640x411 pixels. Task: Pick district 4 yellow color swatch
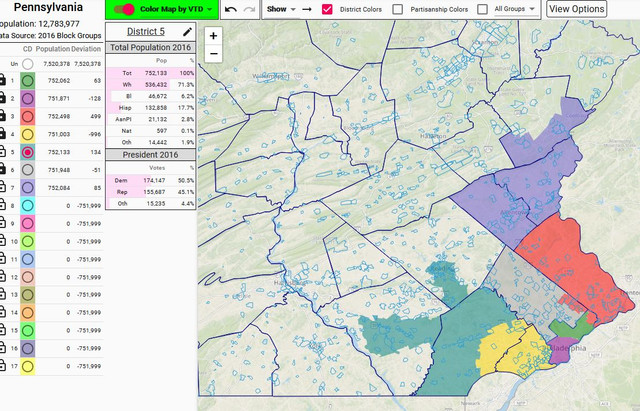click(x=28, y=134)
